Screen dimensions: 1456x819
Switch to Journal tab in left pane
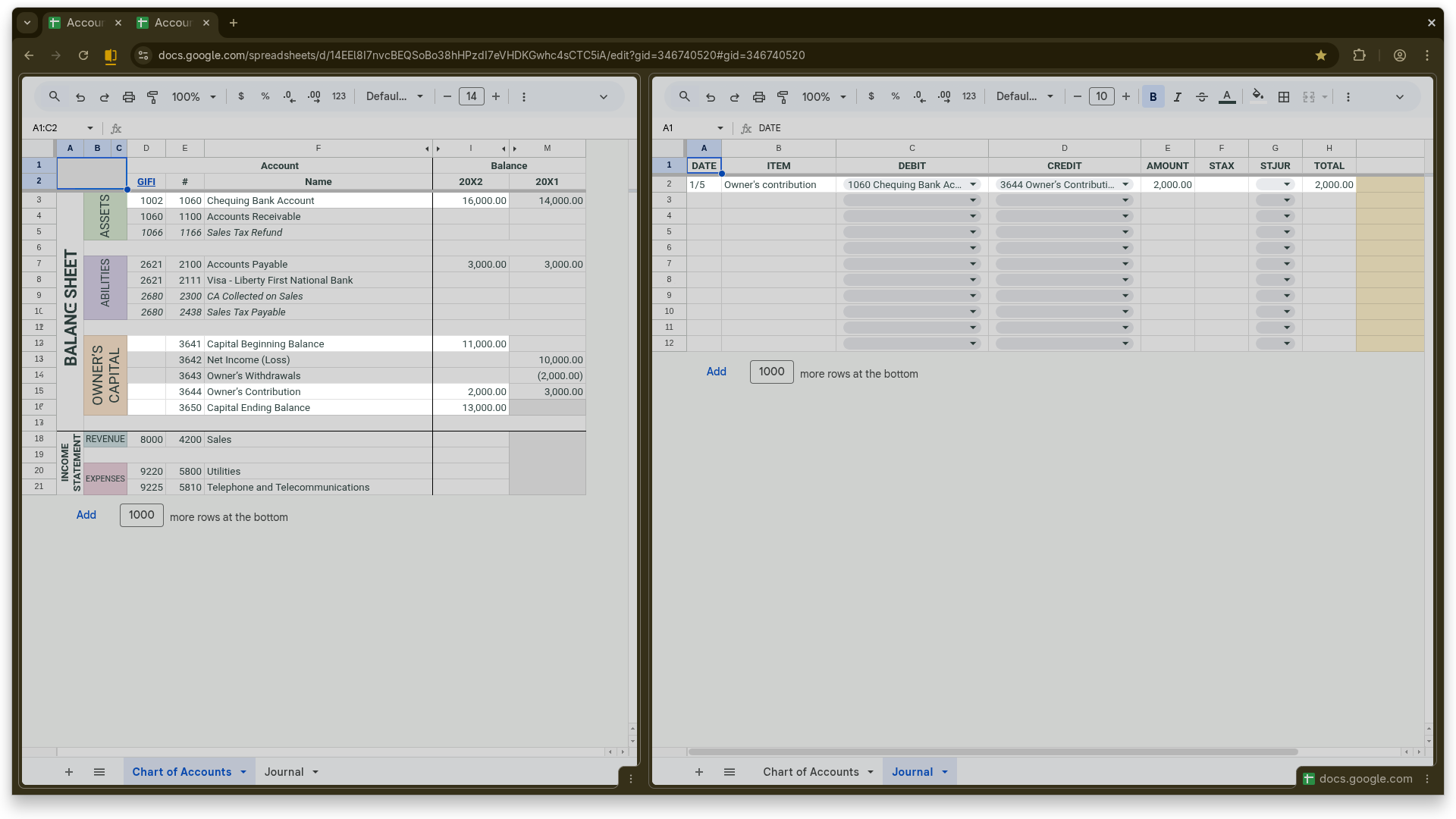point(284,772)
